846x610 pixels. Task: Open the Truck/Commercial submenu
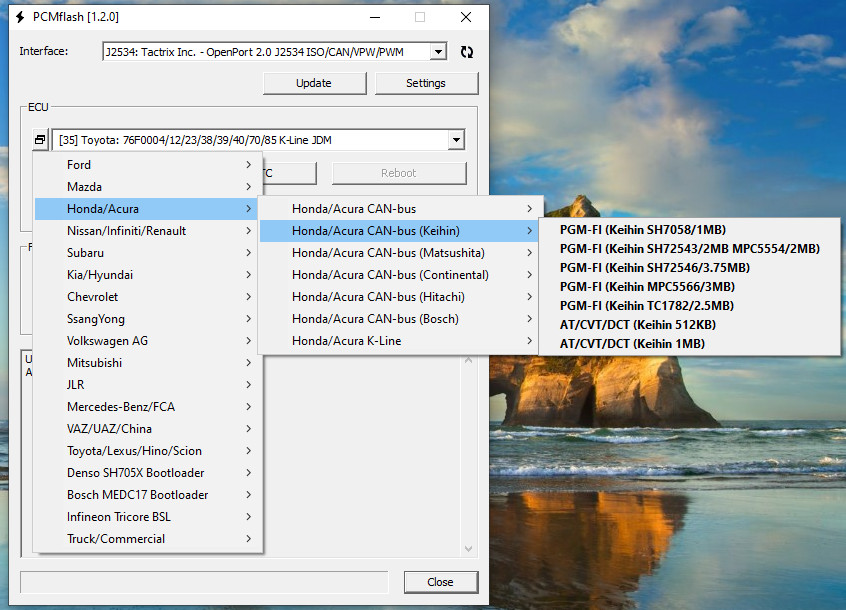point(148,539)
